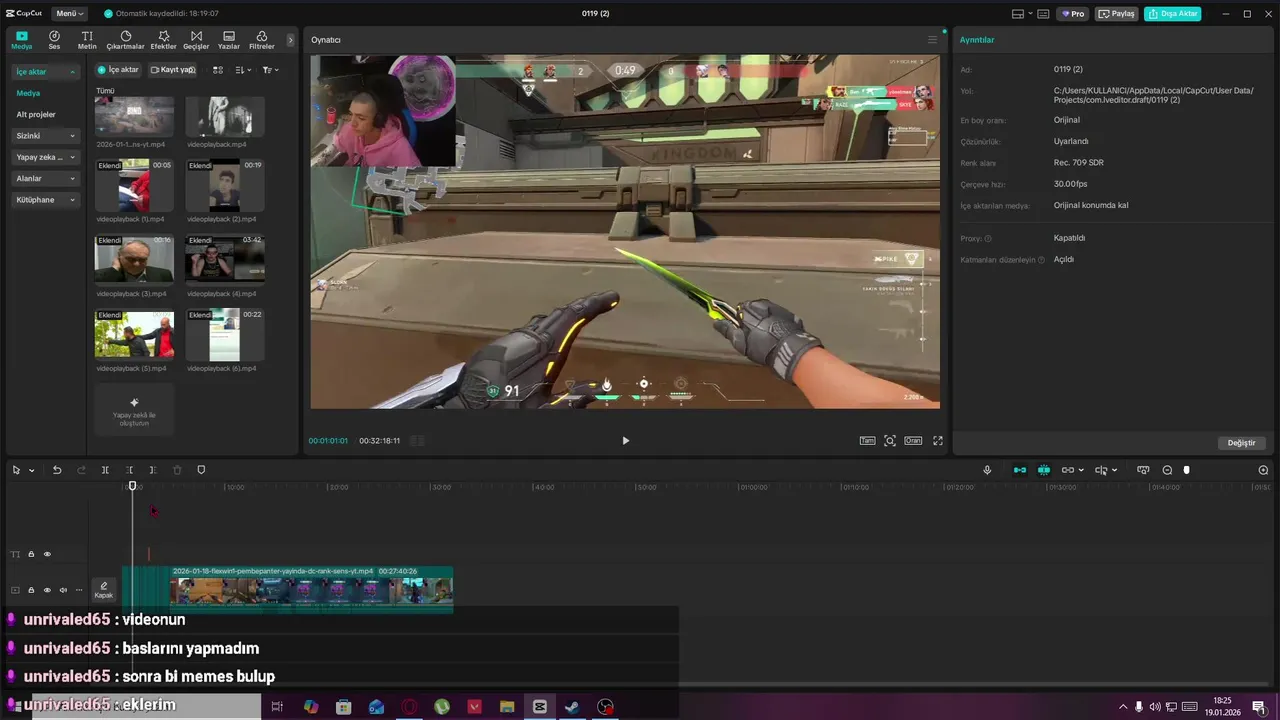Undo the last action
This screenshot has height=720, width=1280.
click(57, 470)
